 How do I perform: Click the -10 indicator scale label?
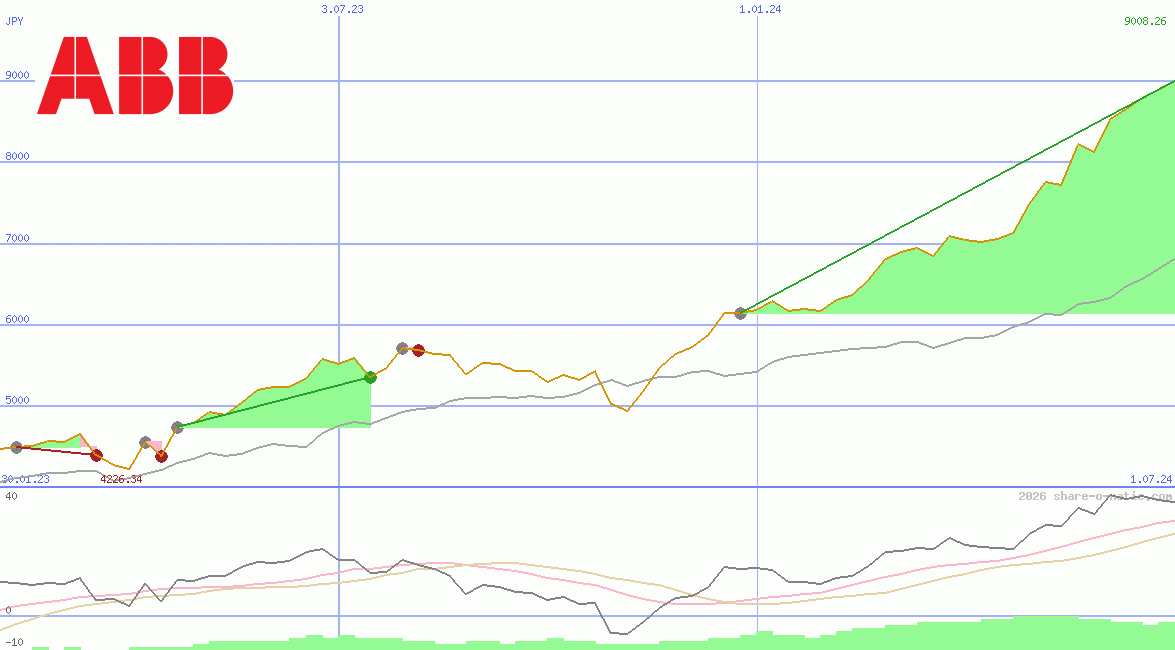13,641
